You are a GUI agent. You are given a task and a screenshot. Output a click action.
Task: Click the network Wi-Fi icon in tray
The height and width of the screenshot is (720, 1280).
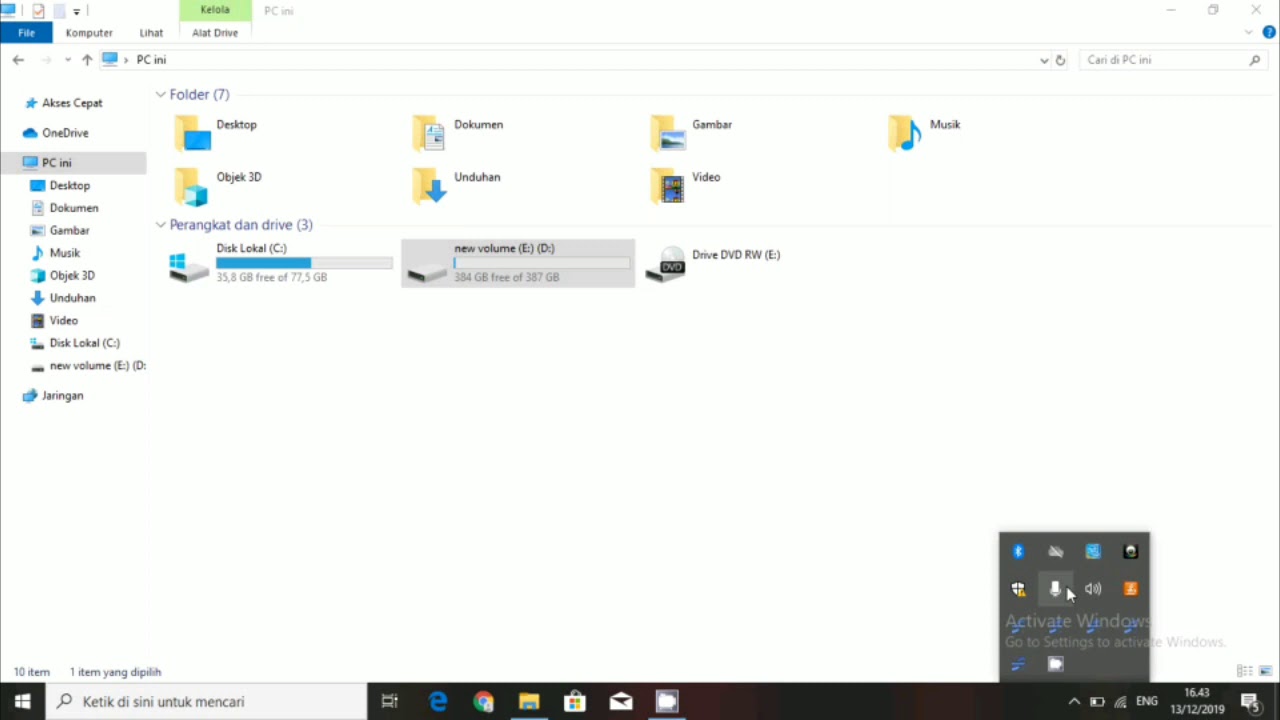point(1121,702)
